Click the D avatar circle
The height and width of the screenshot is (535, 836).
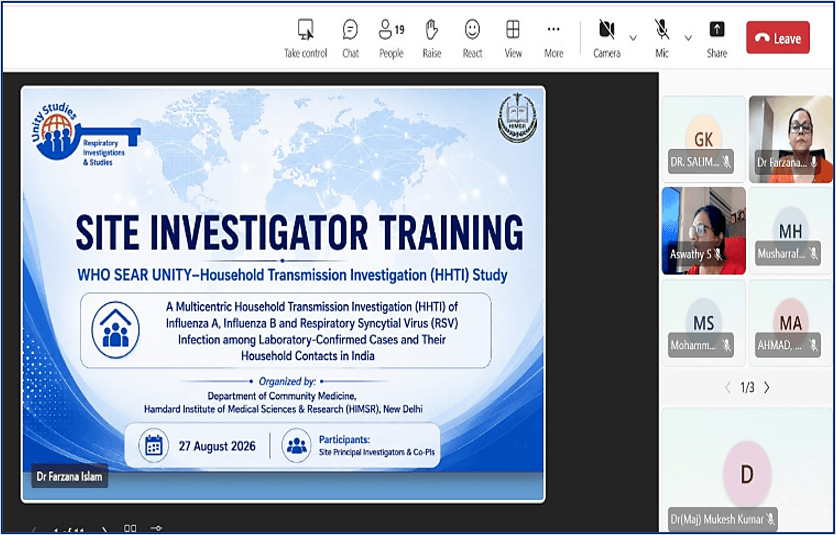(747, 474)
